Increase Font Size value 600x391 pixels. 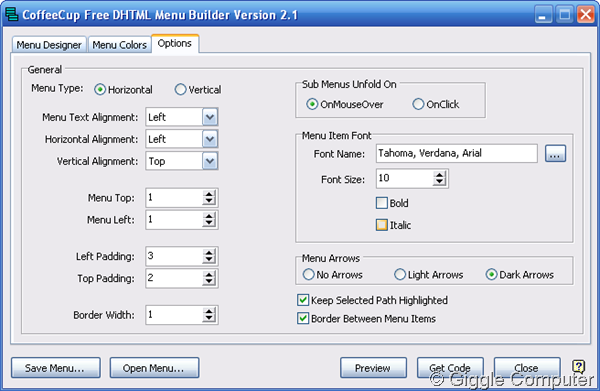[x=440, y=175]
